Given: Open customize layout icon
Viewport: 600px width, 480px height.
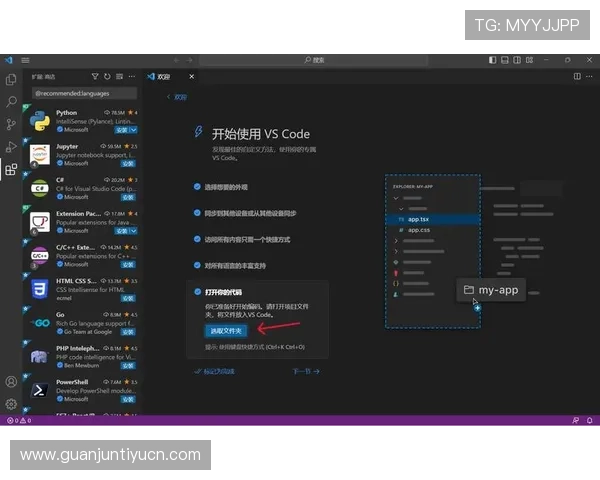Looking at the screenshot, I should pos(529,60).
